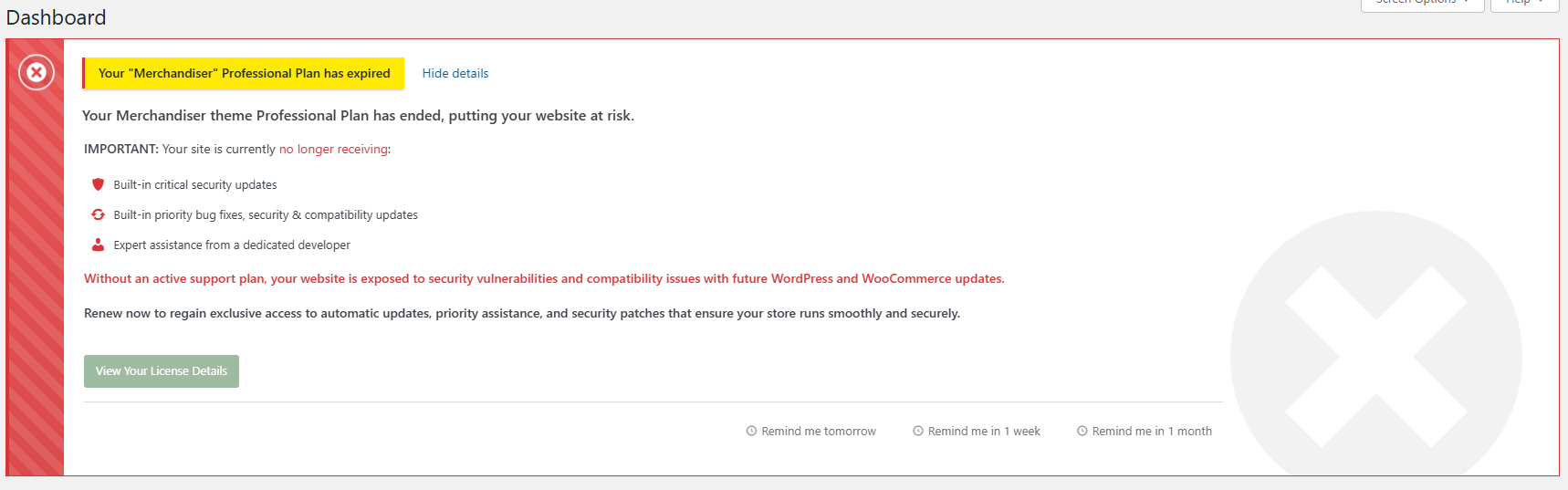
Task: Collapse the notice with Hide details
Action: (455, 73)
